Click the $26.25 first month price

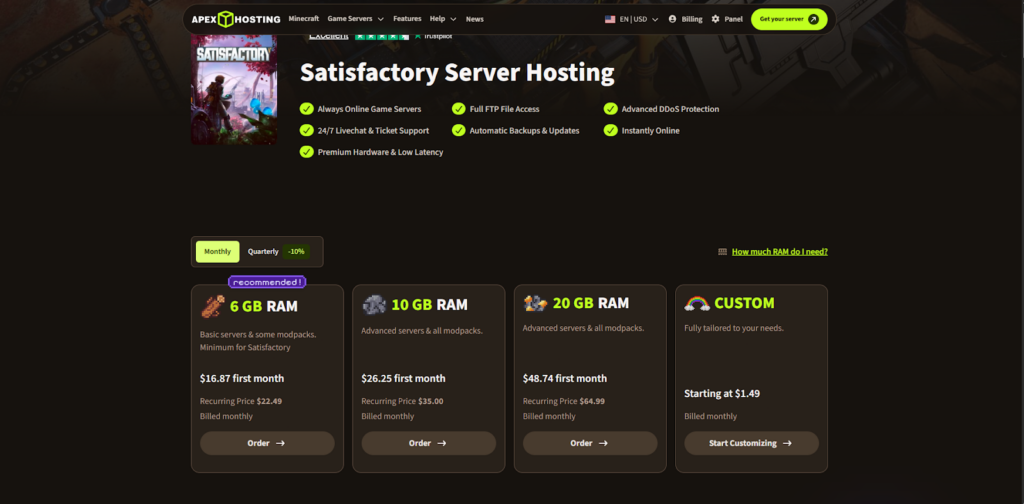[403, 379]
